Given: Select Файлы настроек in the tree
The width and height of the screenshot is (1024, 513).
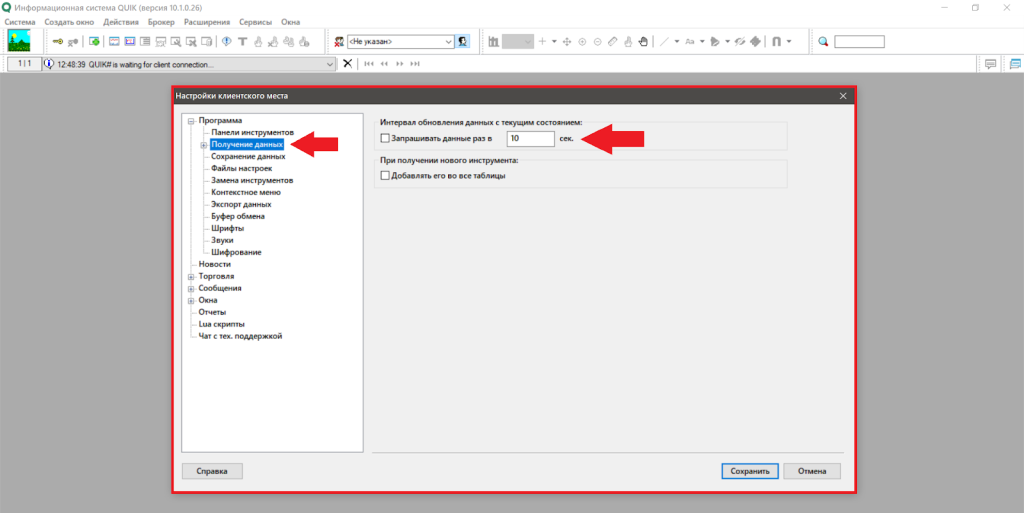Looking at the screenshot, I should [x=242, y=168].
